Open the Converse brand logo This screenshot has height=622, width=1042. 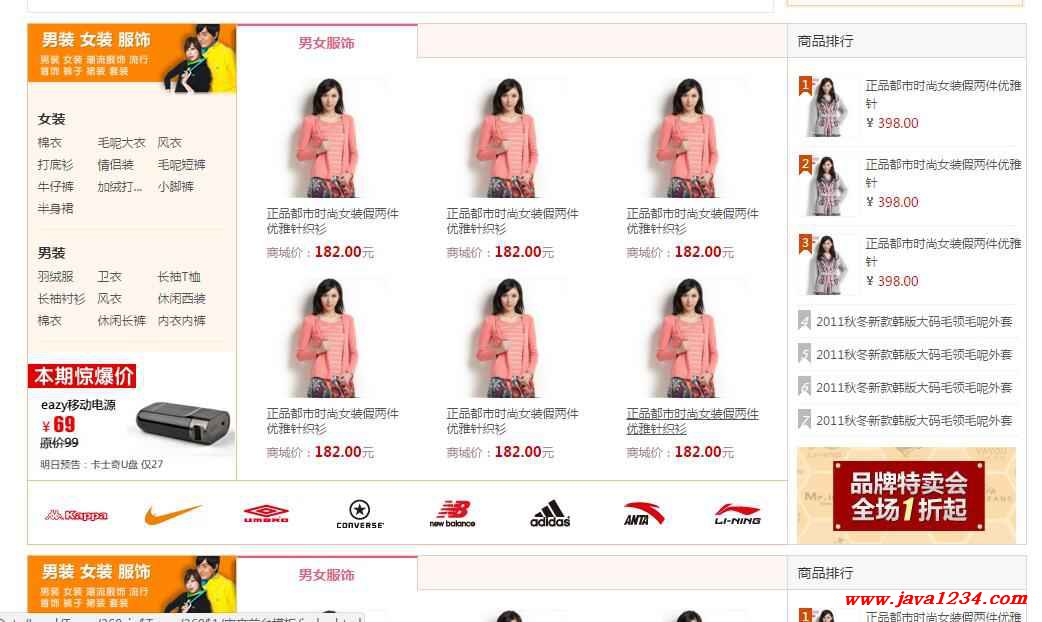360,514
